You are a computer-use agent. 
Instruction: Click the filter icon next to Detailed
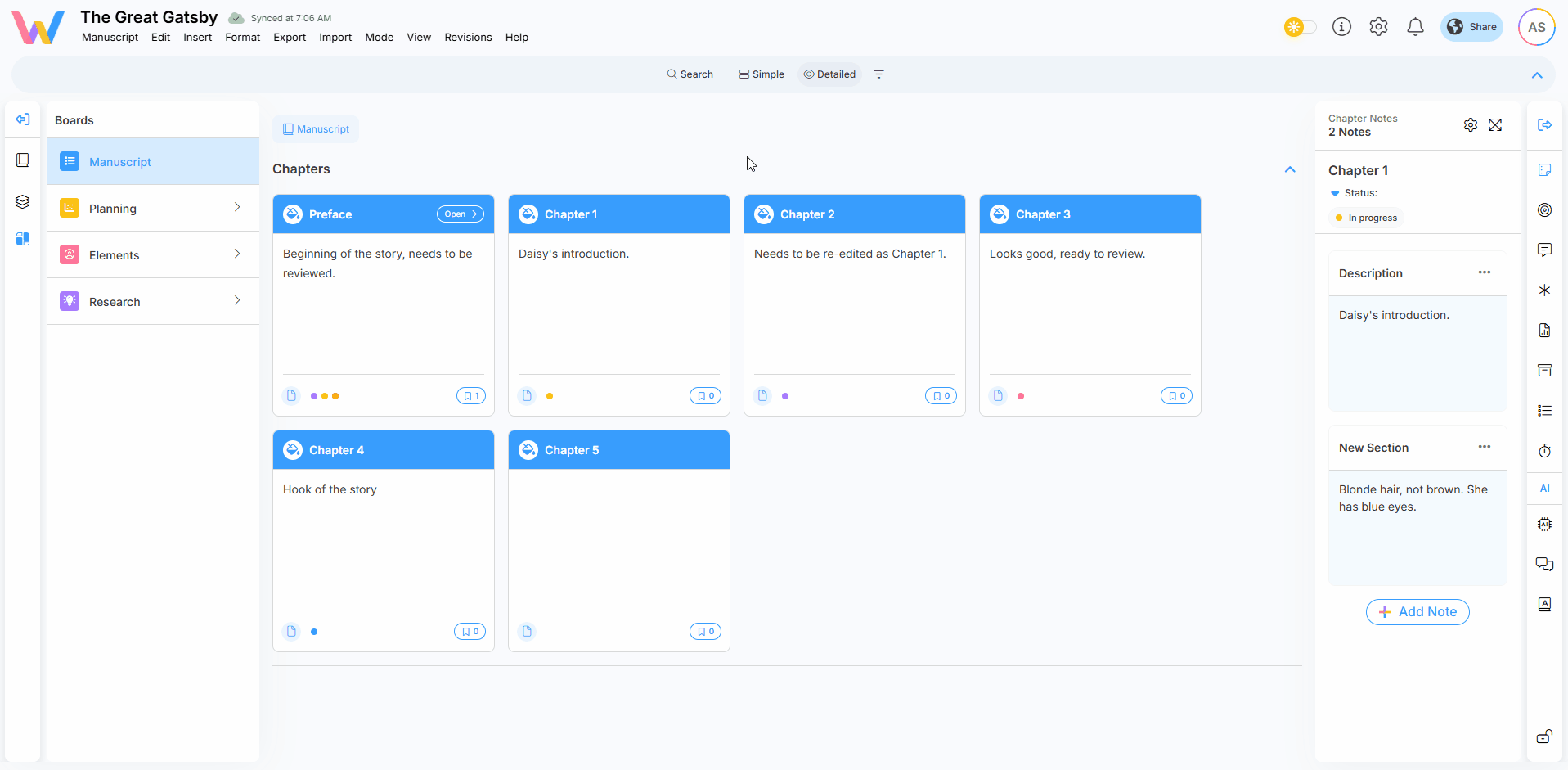coord(879,74)
